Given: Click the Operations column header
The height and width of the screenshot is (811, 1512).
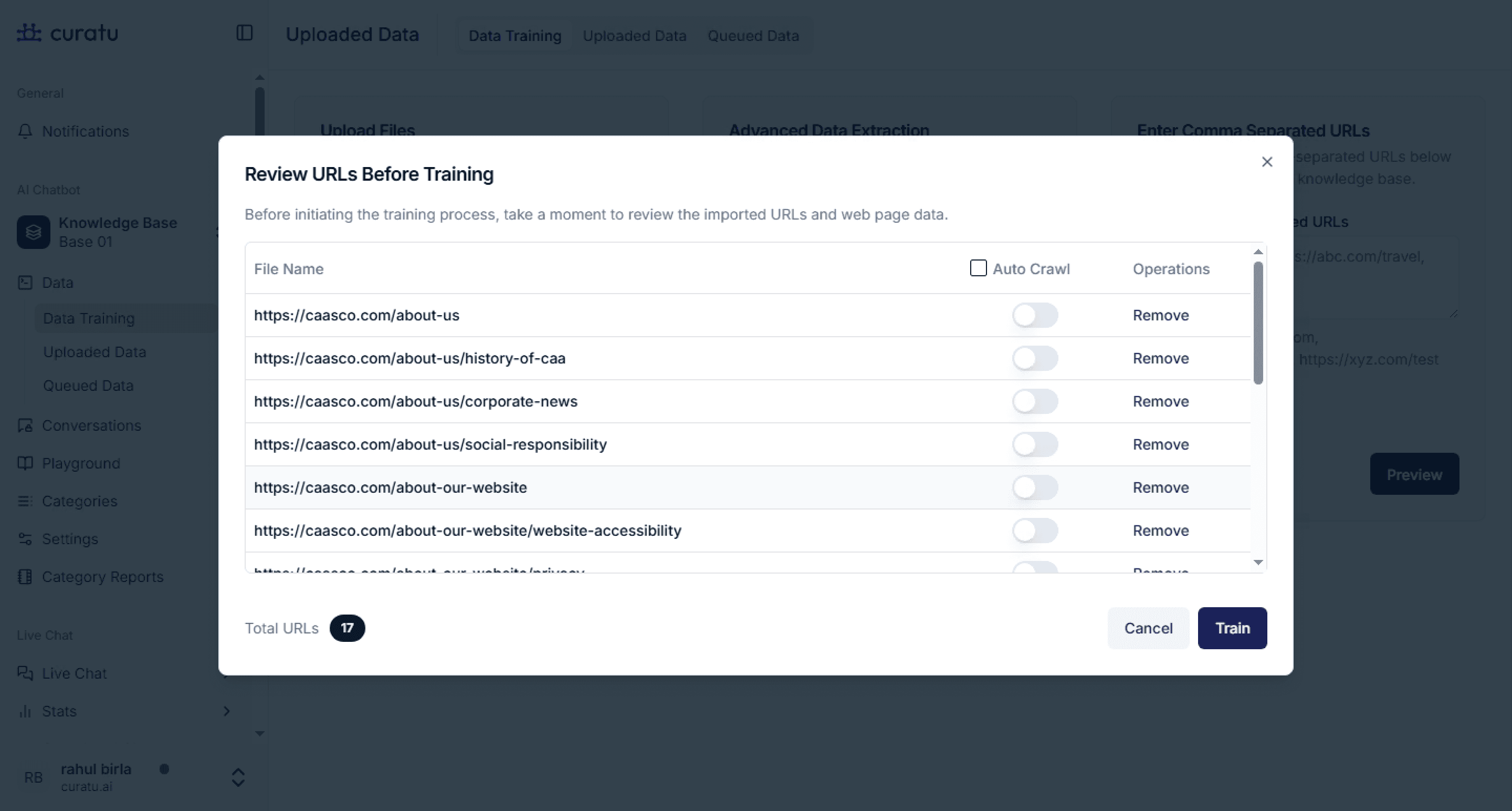Looking at the screenshot, I should (1171, 269).
